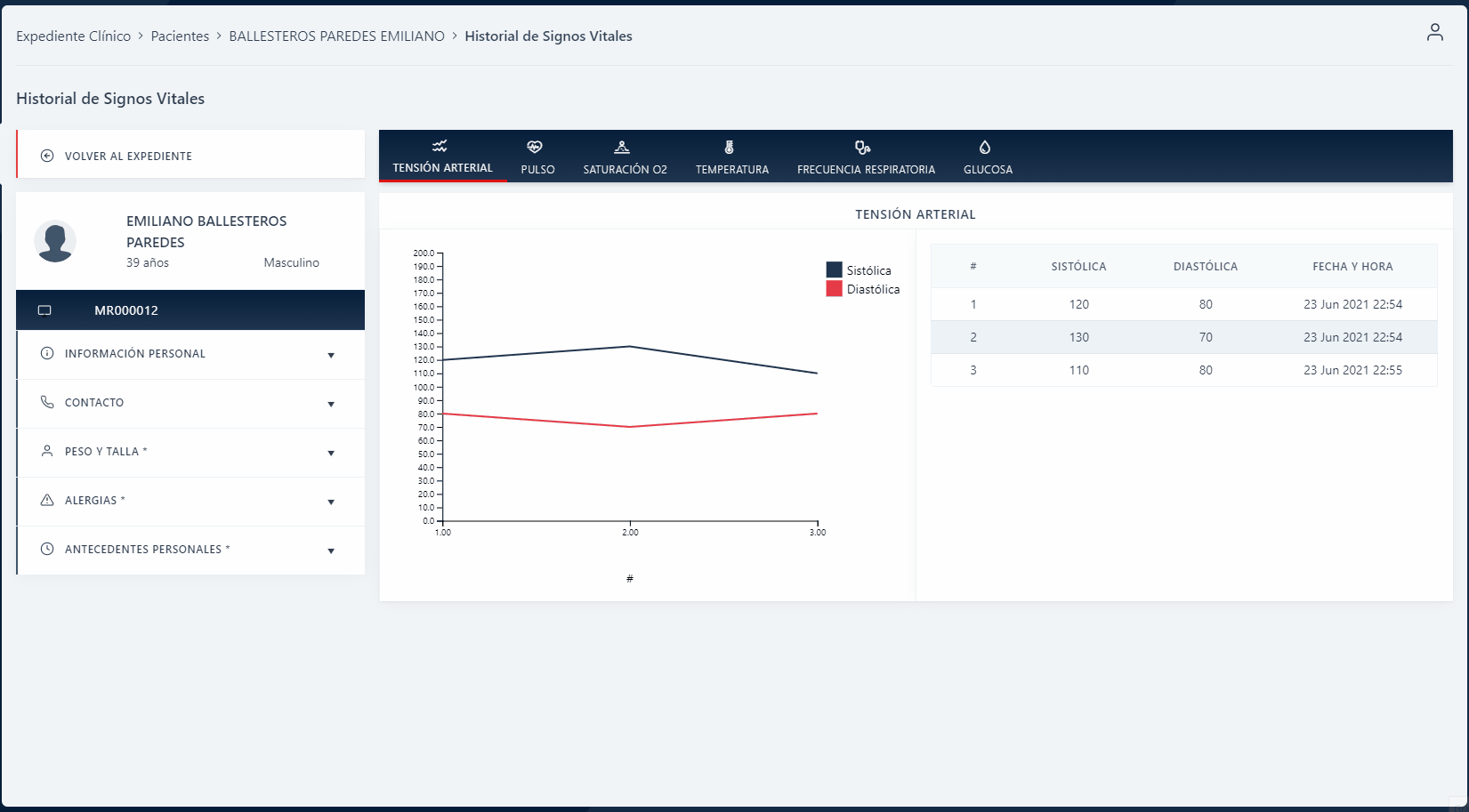Select the Pulso heart-rate icon
Image resolution: width=1469 pixels, height=812 pixels.
pos(537,147)
